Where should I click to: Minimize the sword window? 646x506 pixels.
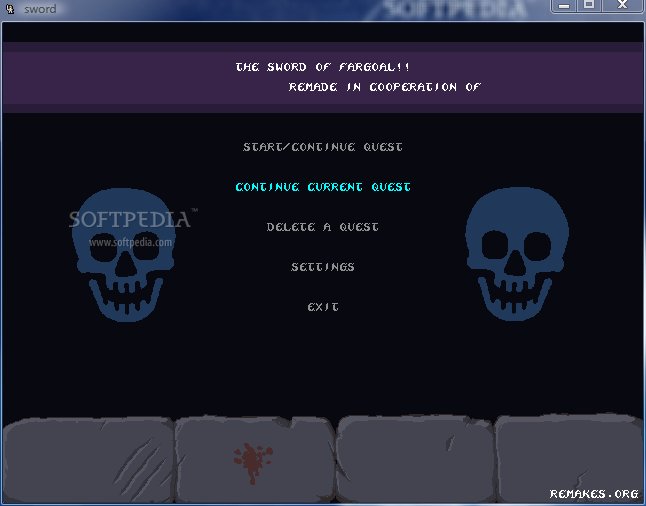pyautogui.click(x=564, y=6)
